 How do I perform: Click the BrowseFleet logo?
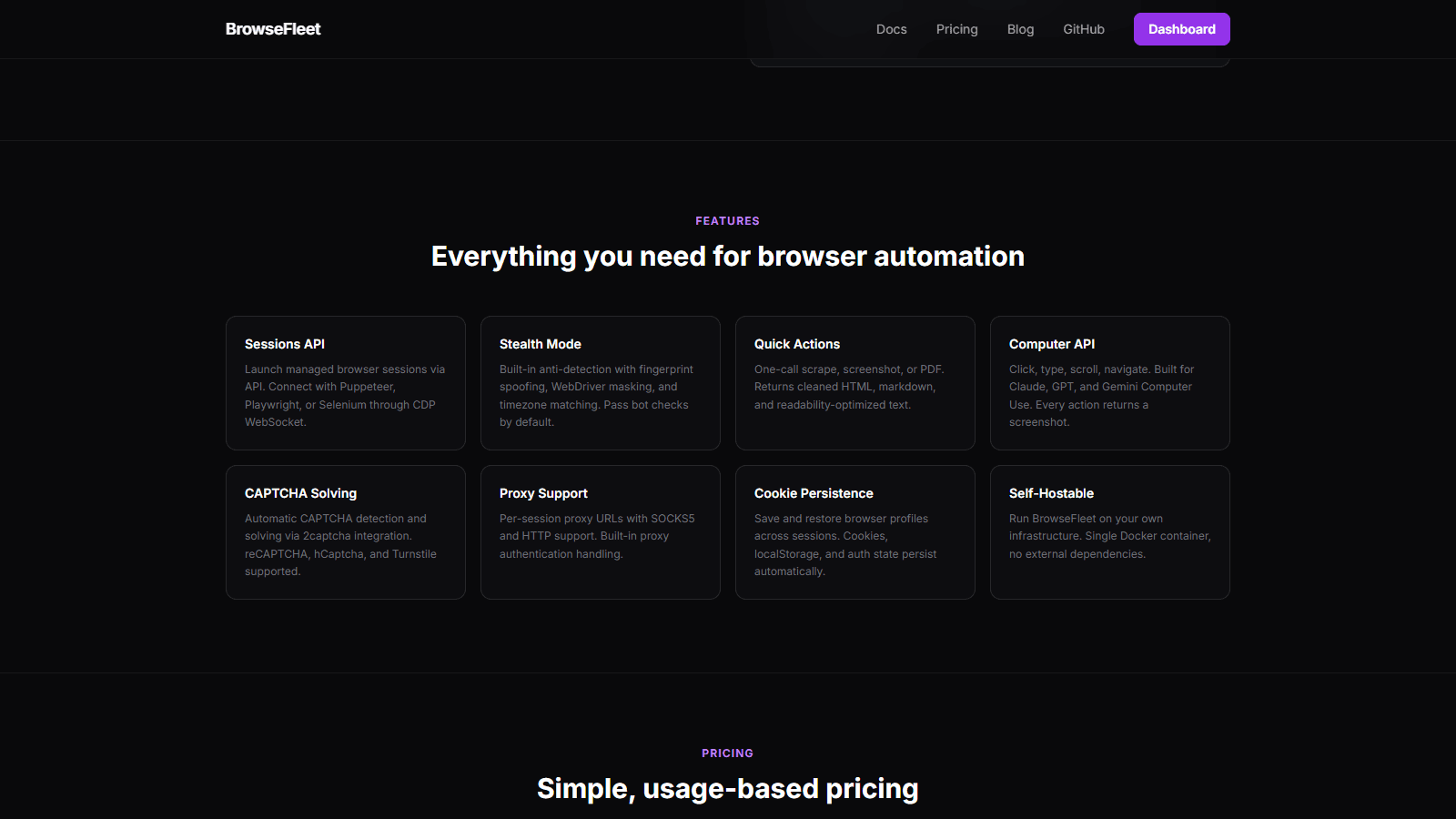(273, 28)
